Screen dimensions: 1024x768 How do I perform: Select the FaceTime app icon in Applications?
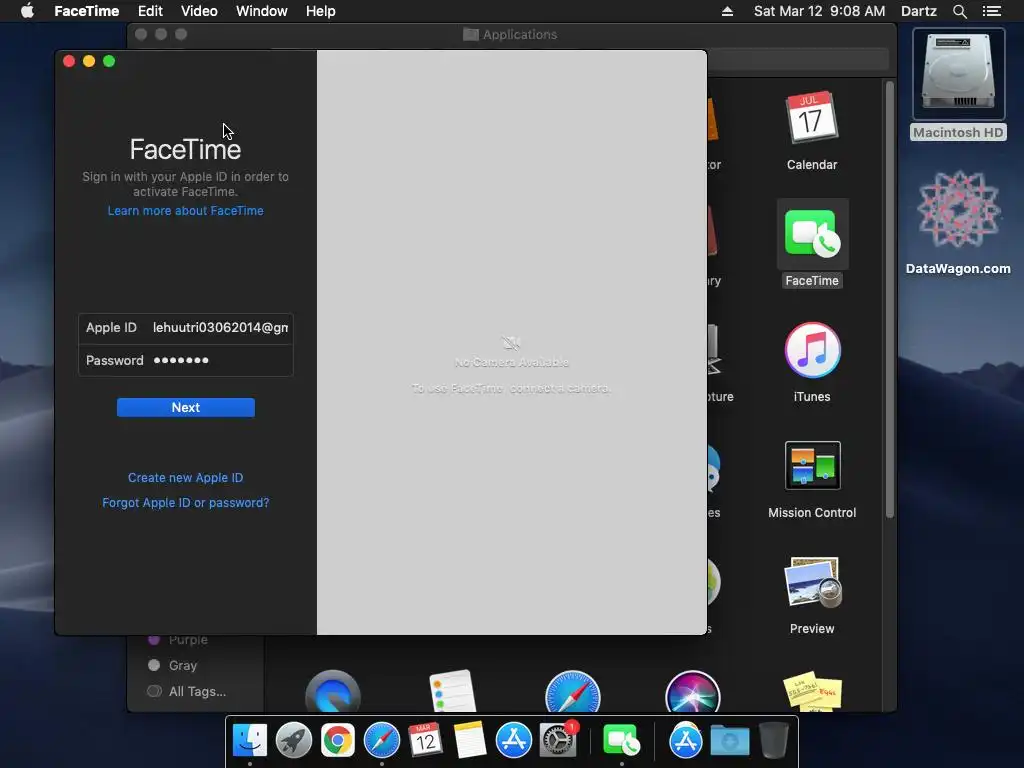coord(812,234)
